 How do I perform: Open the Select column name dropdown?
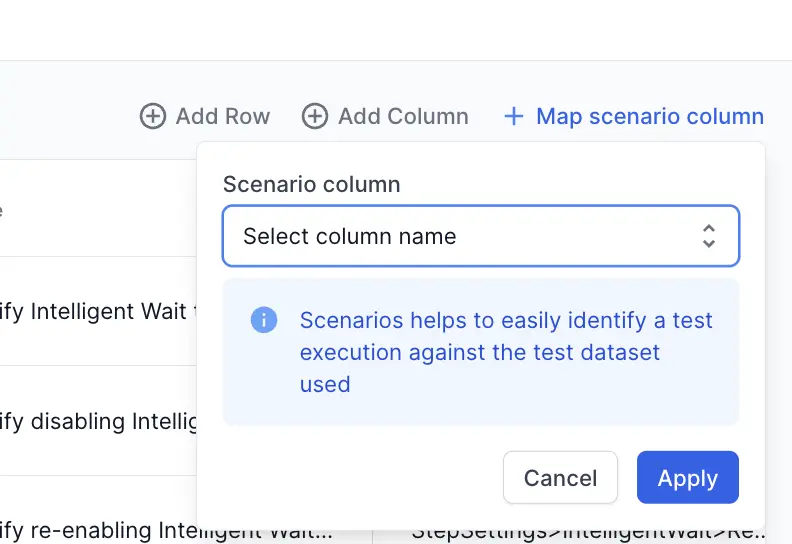pos(481,236)
